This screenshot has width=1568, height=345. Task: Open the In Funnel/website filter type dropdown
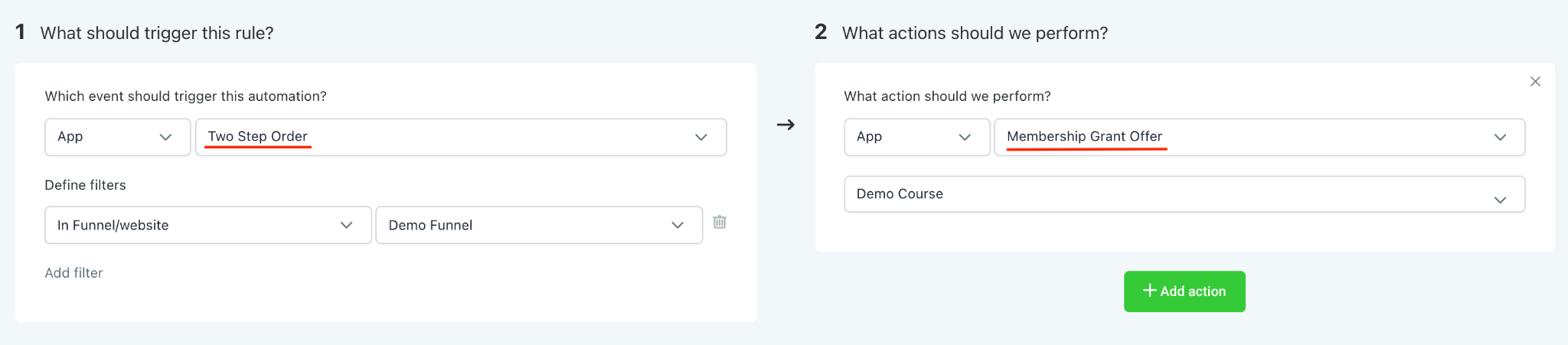(x=208, y=225)
